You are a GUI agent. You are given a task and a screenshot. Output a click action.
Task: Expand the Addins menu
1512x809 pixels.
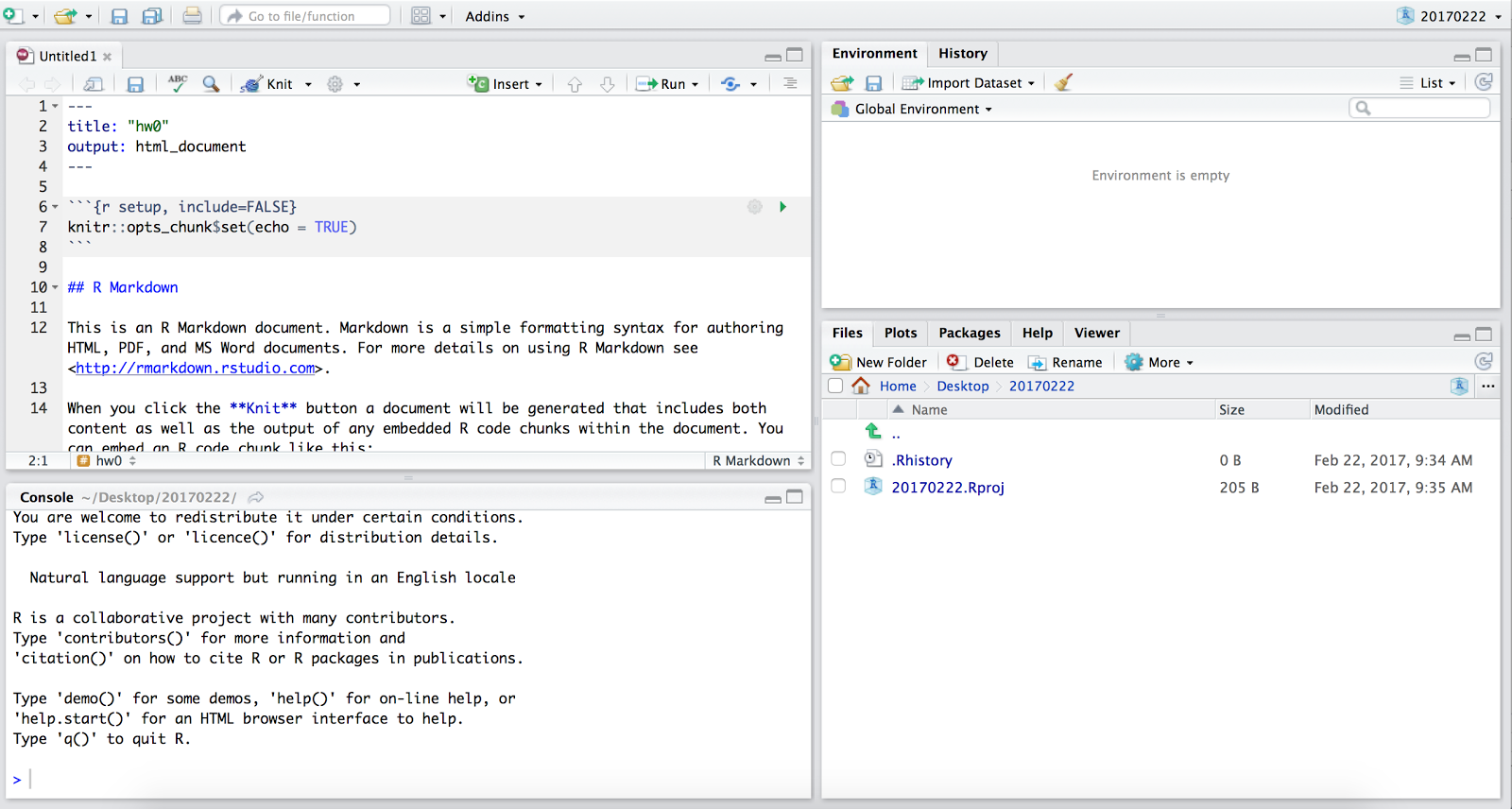tap(495, 16)
